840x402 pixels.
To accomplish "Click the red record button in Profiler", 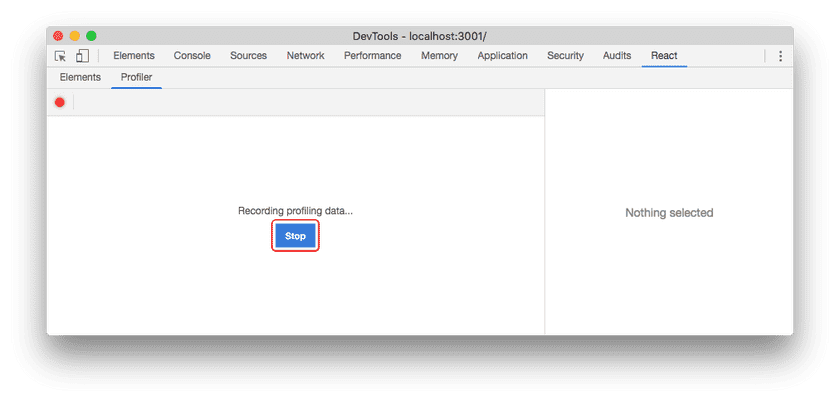I will pyautogui.click(x=60, y=102).
